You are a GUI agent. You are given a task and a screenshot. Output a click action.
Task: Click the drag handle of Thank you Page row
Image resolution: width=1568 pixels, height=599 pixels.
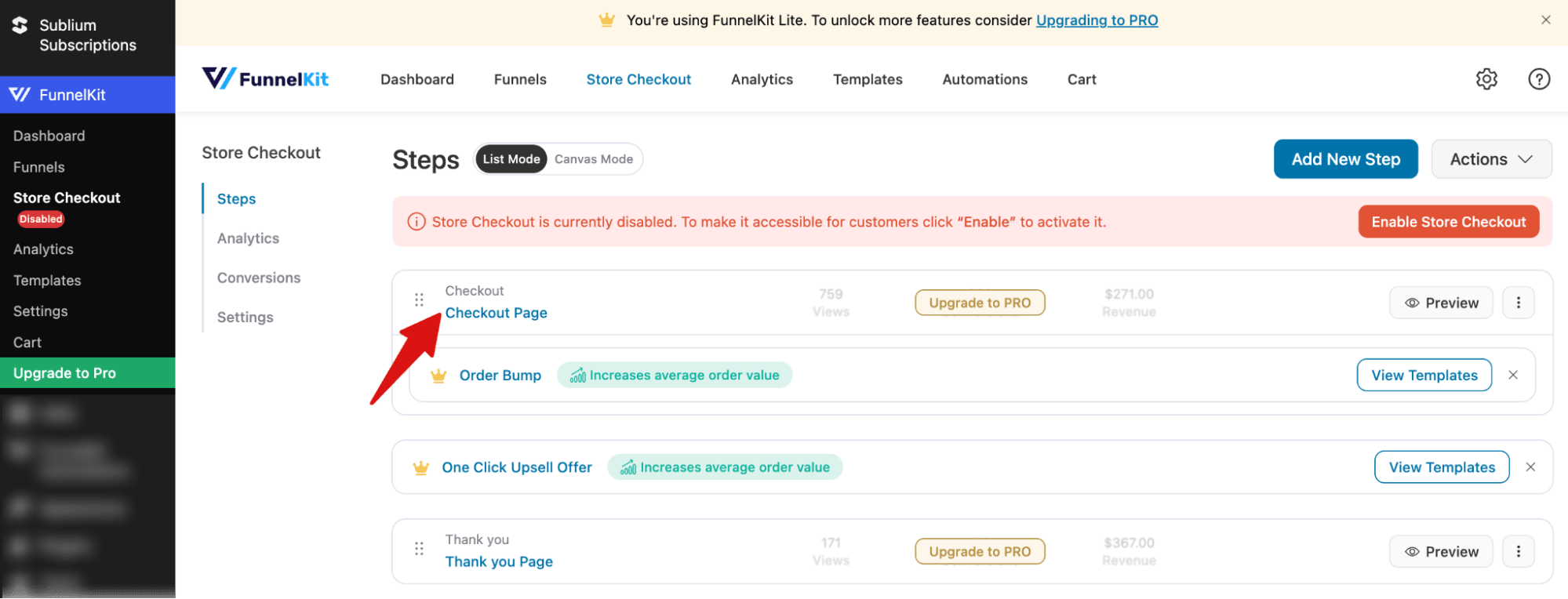pyautogui.click(x=419, y=549)
